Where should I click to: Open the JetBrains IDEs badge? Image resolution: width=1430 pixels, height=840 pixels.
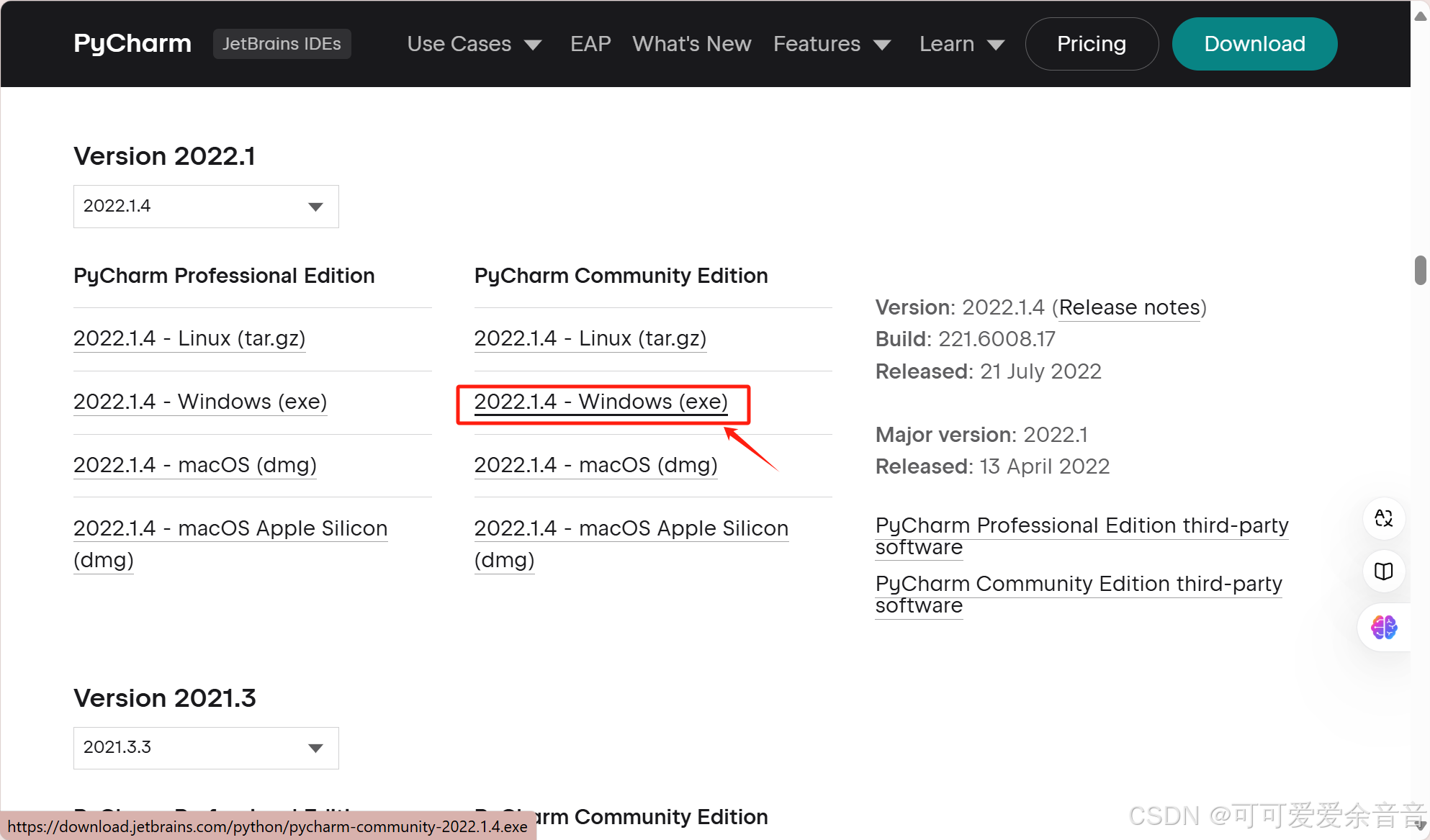click(x=282, y=44)
